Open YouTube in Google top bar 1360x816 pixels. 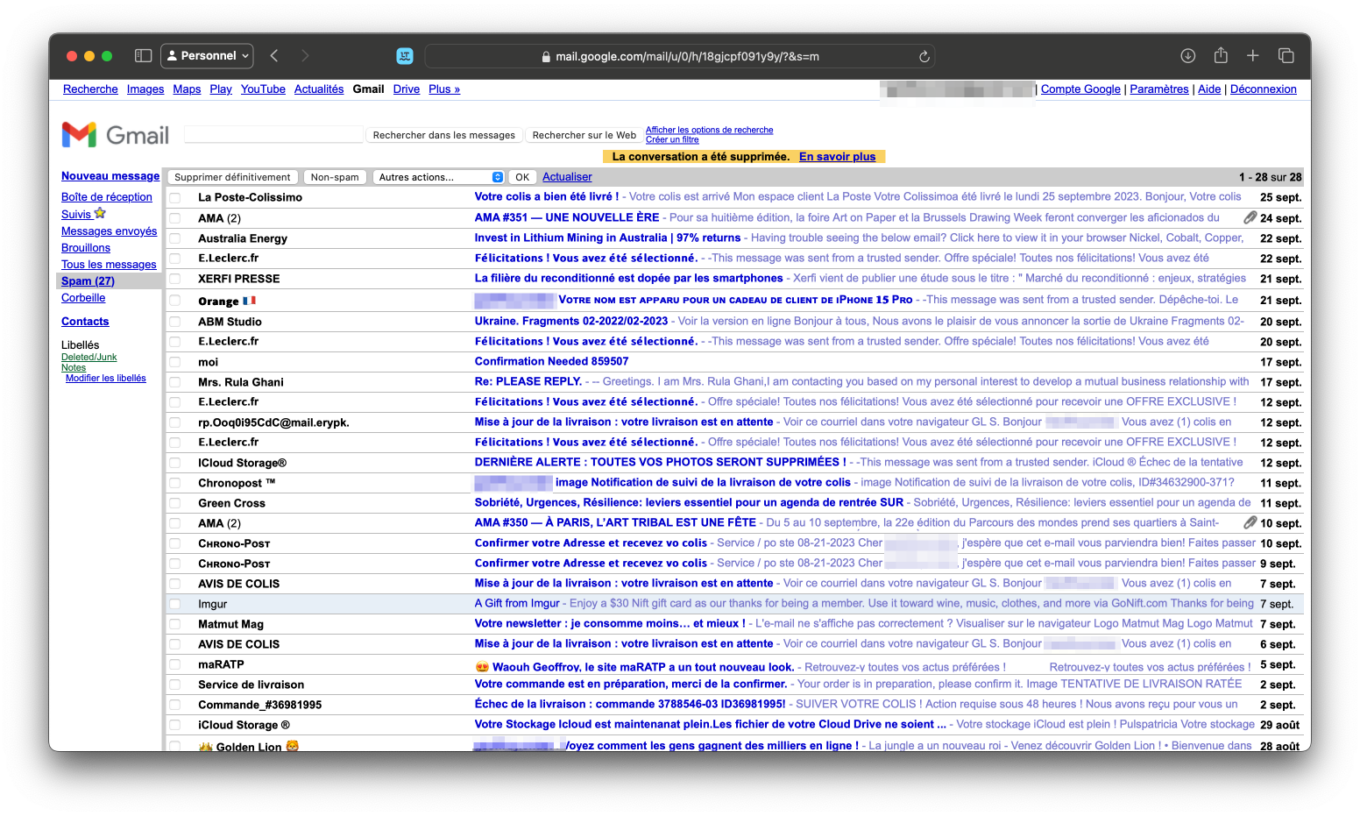[x=263, y=89]
